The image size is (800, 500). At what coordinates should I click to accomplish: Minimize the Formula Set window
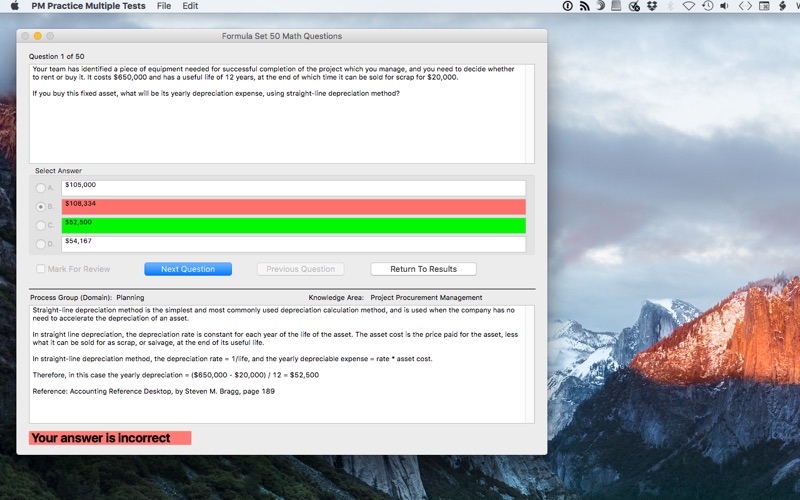point(37,36)
